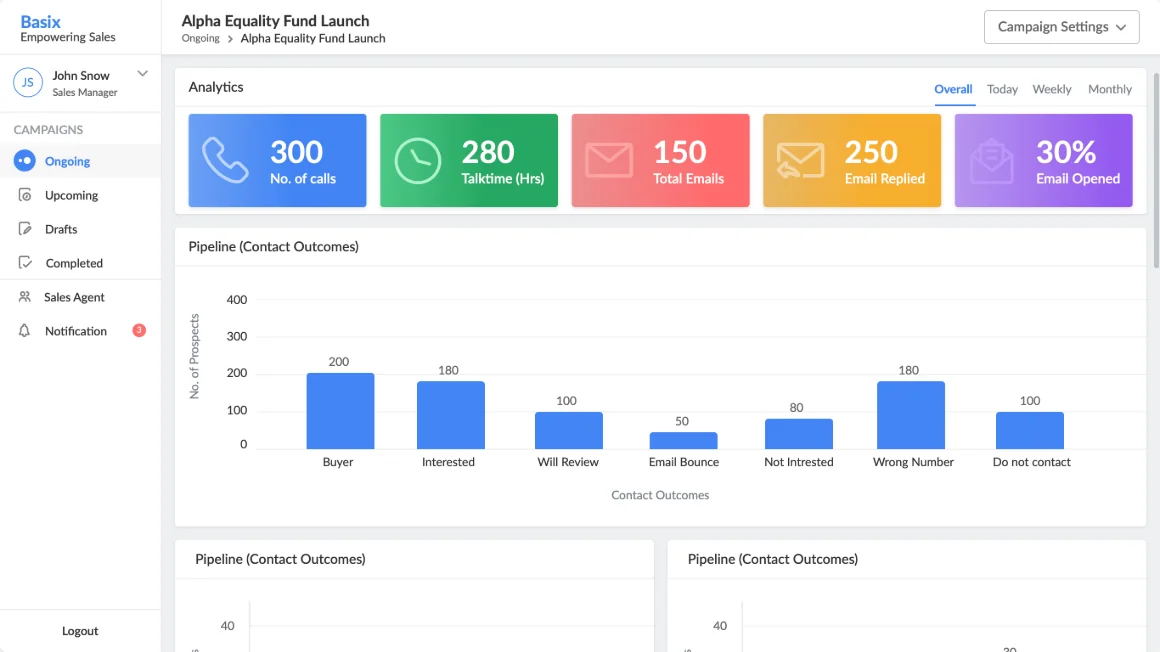This screenshot has width=1160, height=652.
Task: Click the red notification count badge
Action: point(138,330)
